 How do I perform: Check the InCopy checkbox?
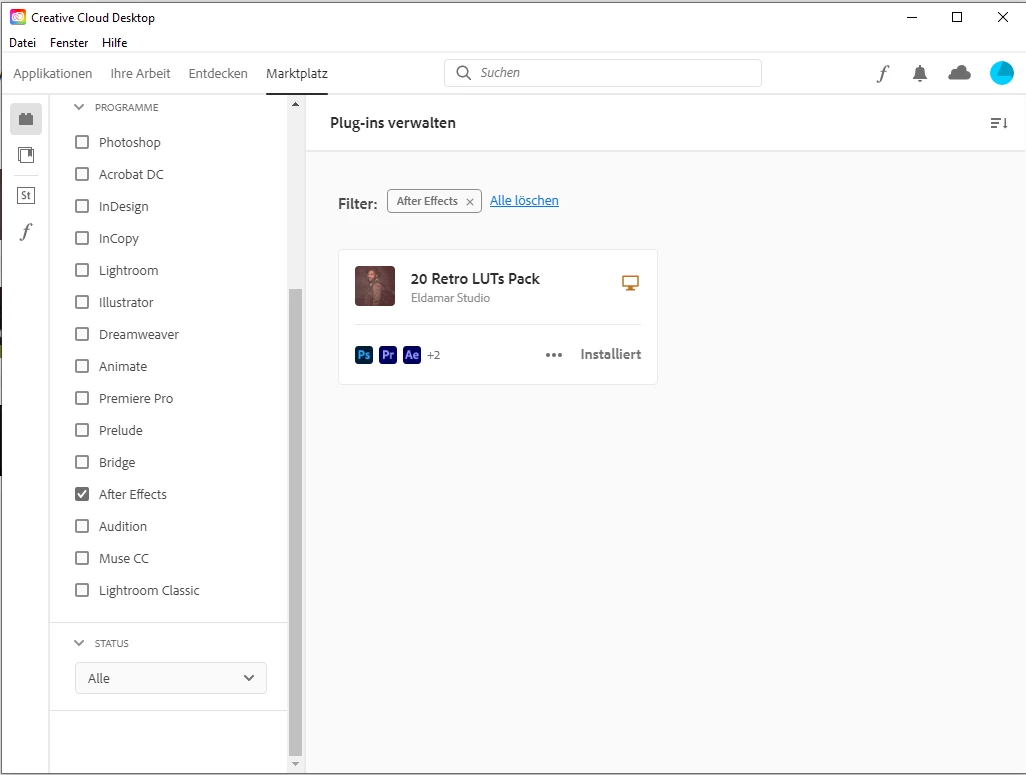[82, 238]
